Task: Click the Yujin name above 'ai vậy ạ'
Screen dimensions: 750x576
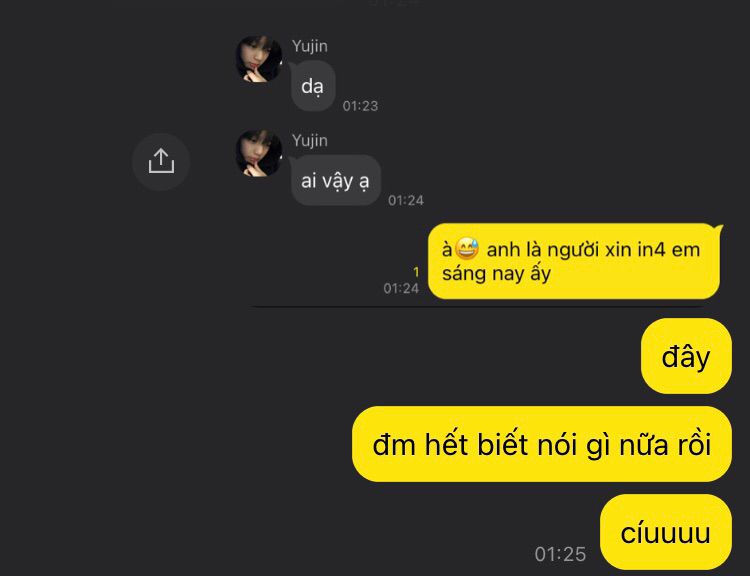Action: click(x=310, y=140)
